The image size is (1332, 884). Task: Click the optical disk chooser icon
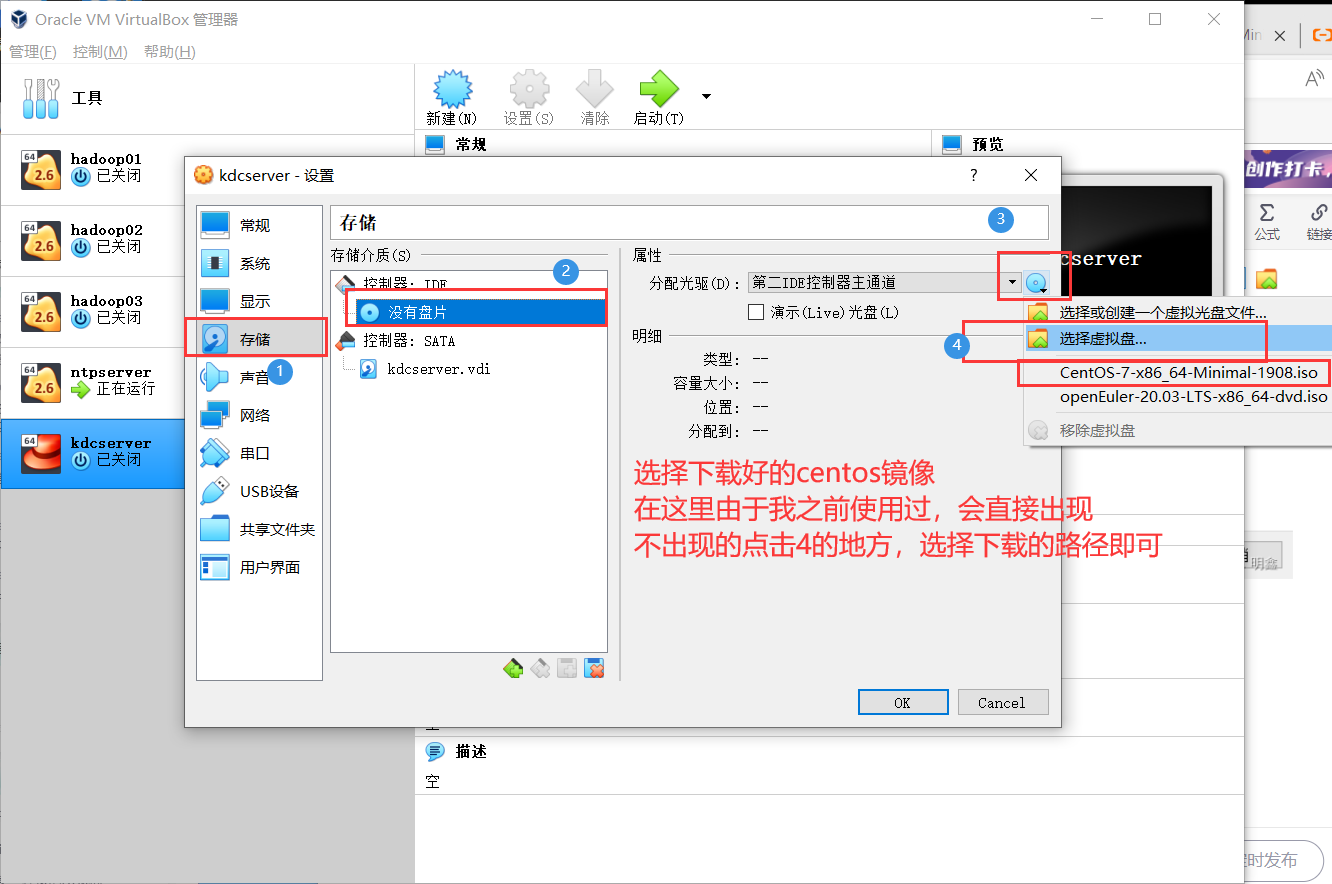click(x=1037, y=283)
